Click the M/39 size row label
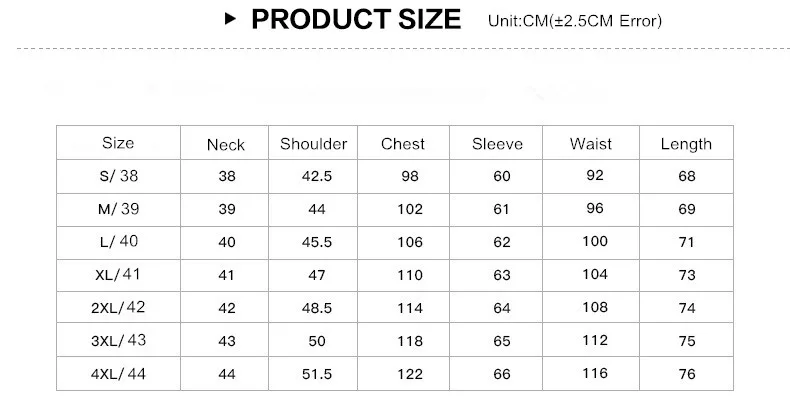This screenshot has height=402, width=790. tap(118, 209)
